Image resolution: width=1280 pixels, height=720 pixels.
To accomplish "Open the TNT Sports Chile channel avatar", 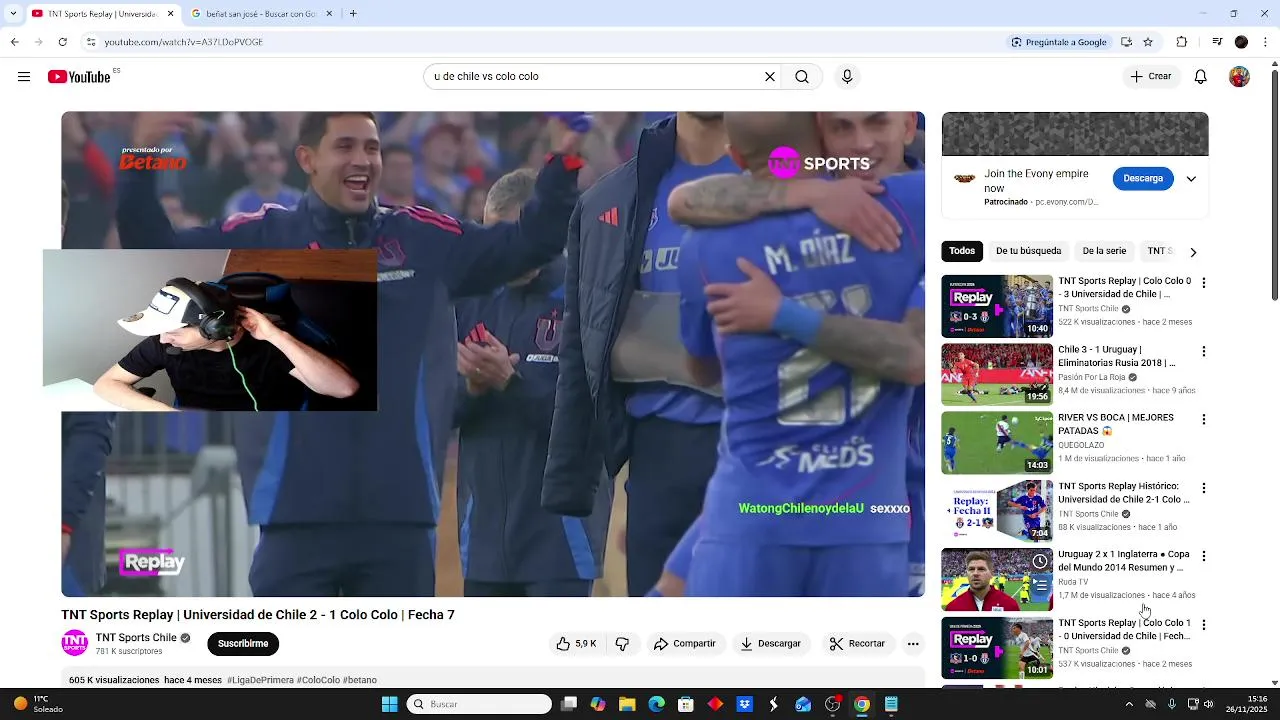I will [x=75, y=643].
